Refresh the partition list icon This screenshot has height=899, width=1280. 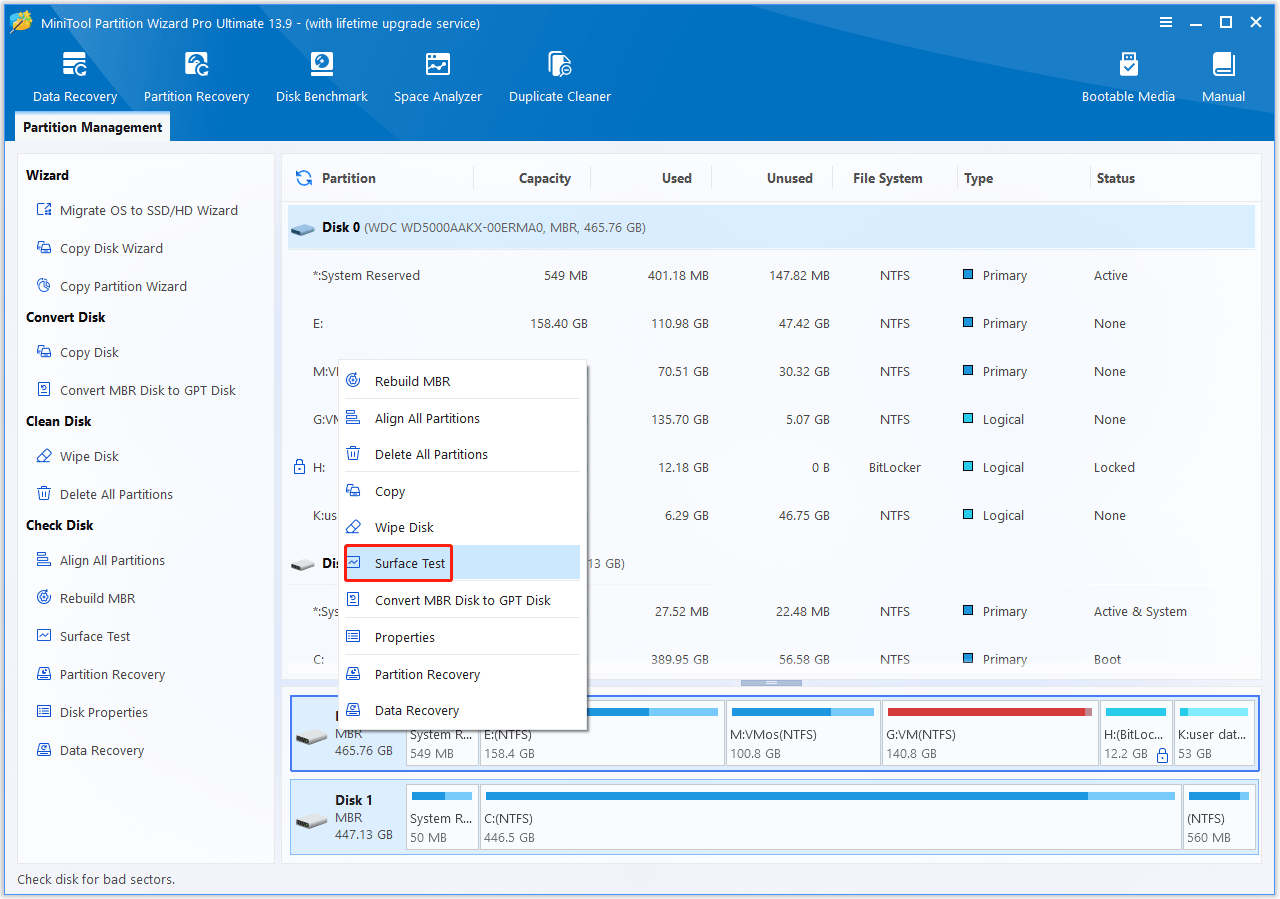coord(304,178)
